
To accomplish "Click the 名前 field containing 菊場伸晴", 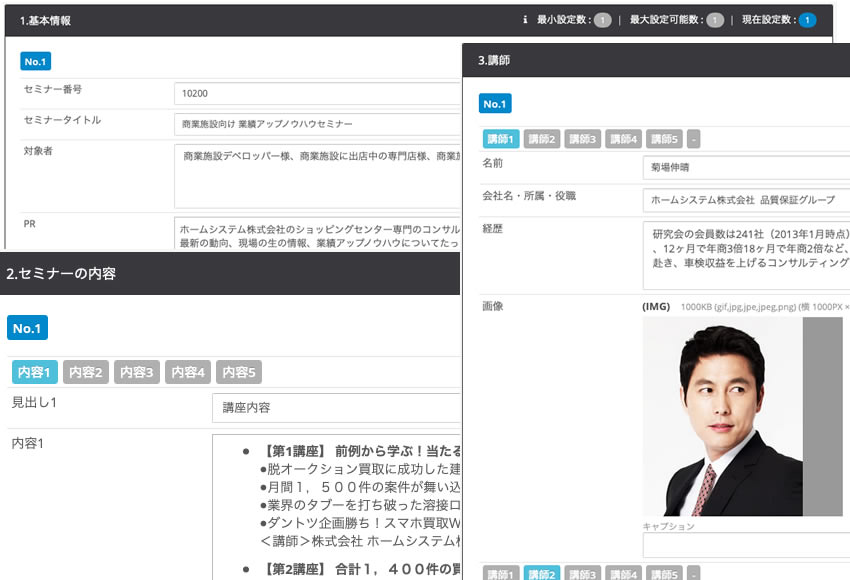I will [x=746, y=167].
